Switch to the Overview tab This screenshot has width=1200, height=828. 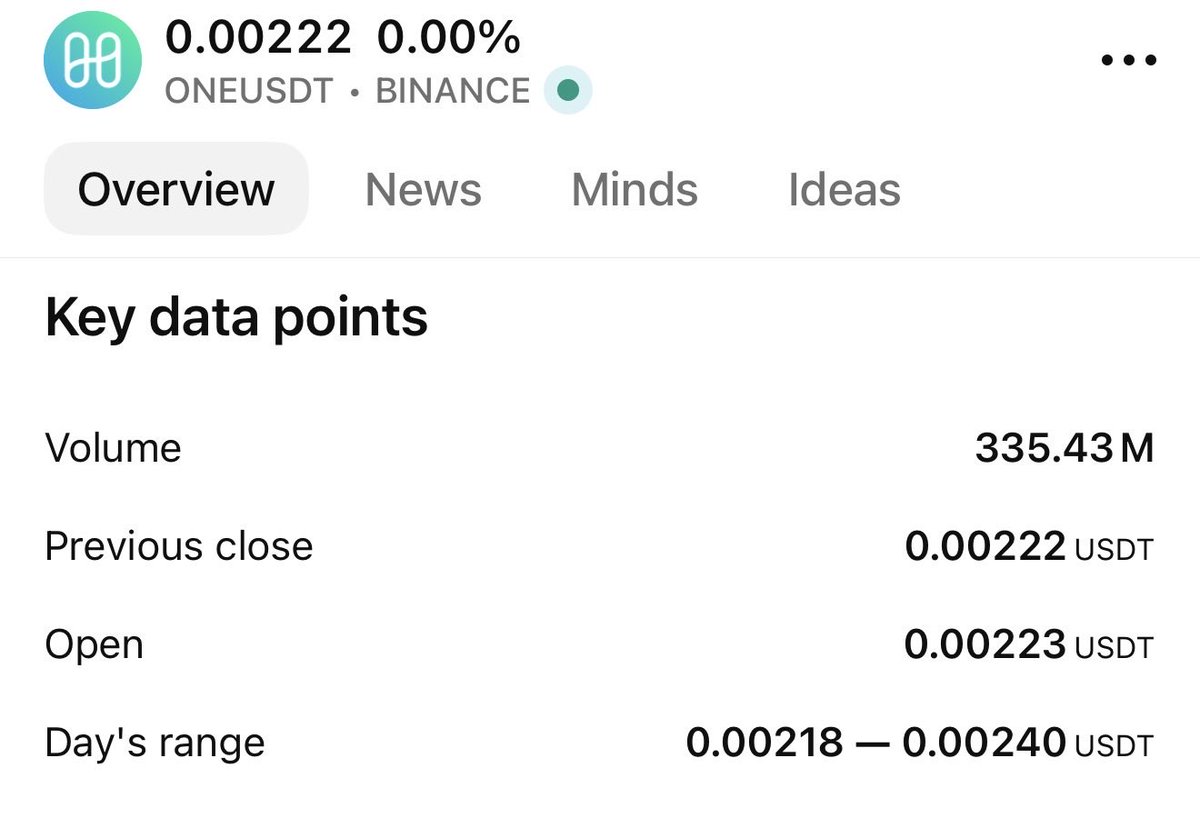[x=176, y=189]
